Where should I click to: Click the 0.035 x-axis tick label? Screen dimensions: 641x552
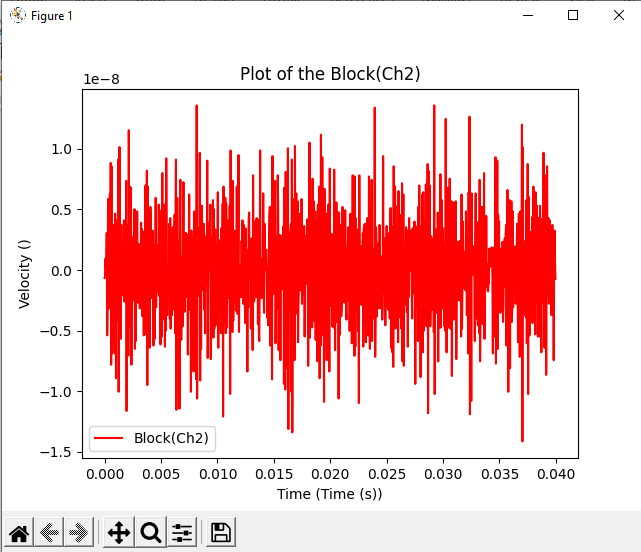click(x=500, y=474)
